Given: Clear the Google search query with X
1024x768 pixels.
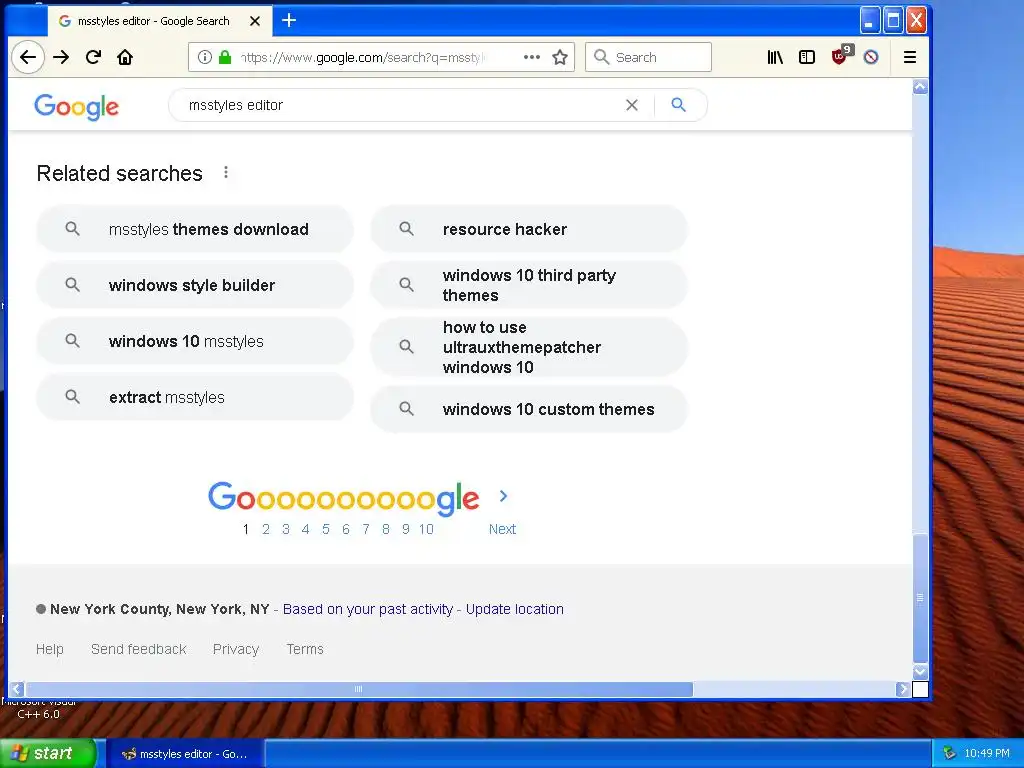Looking at the screenshot, I should pos(632,105).
